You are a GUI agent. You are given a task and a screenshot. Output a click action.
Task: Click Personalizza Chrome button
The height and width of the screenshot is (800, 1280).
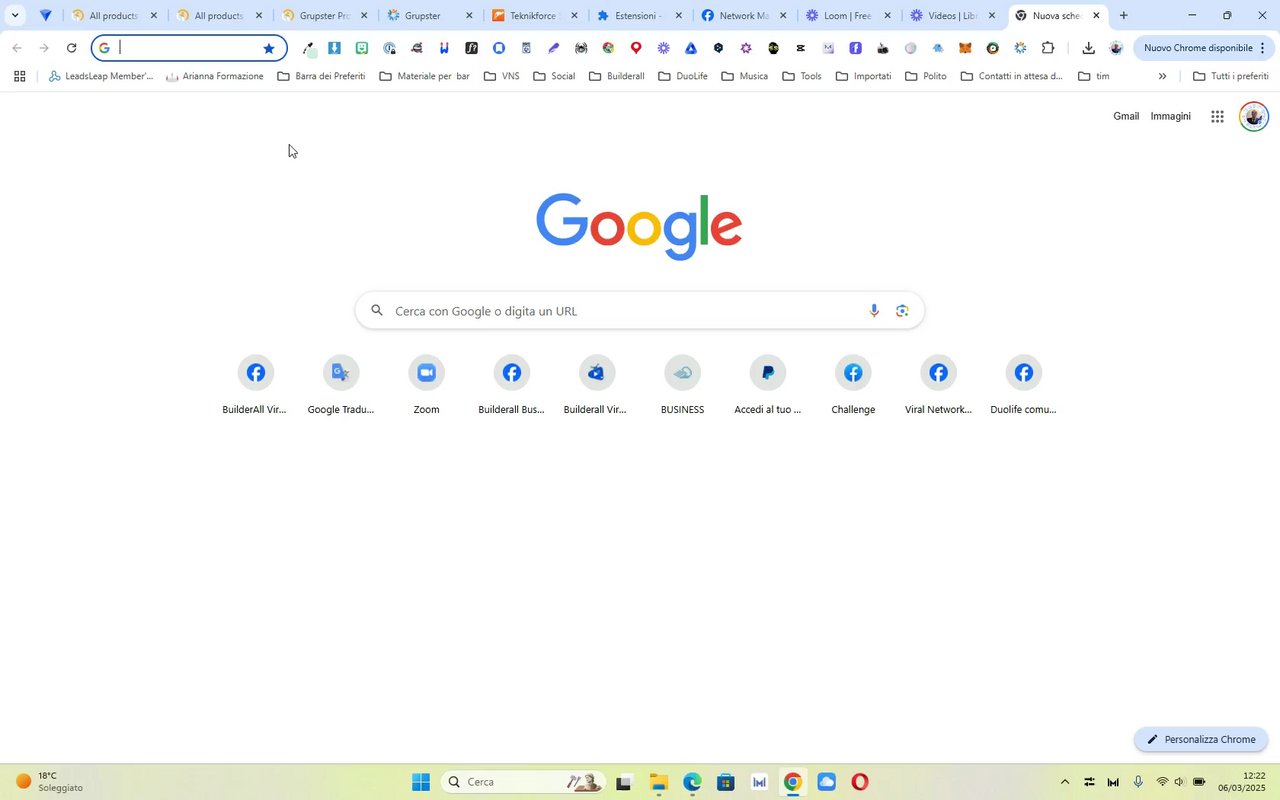[x=1201, y=739]
